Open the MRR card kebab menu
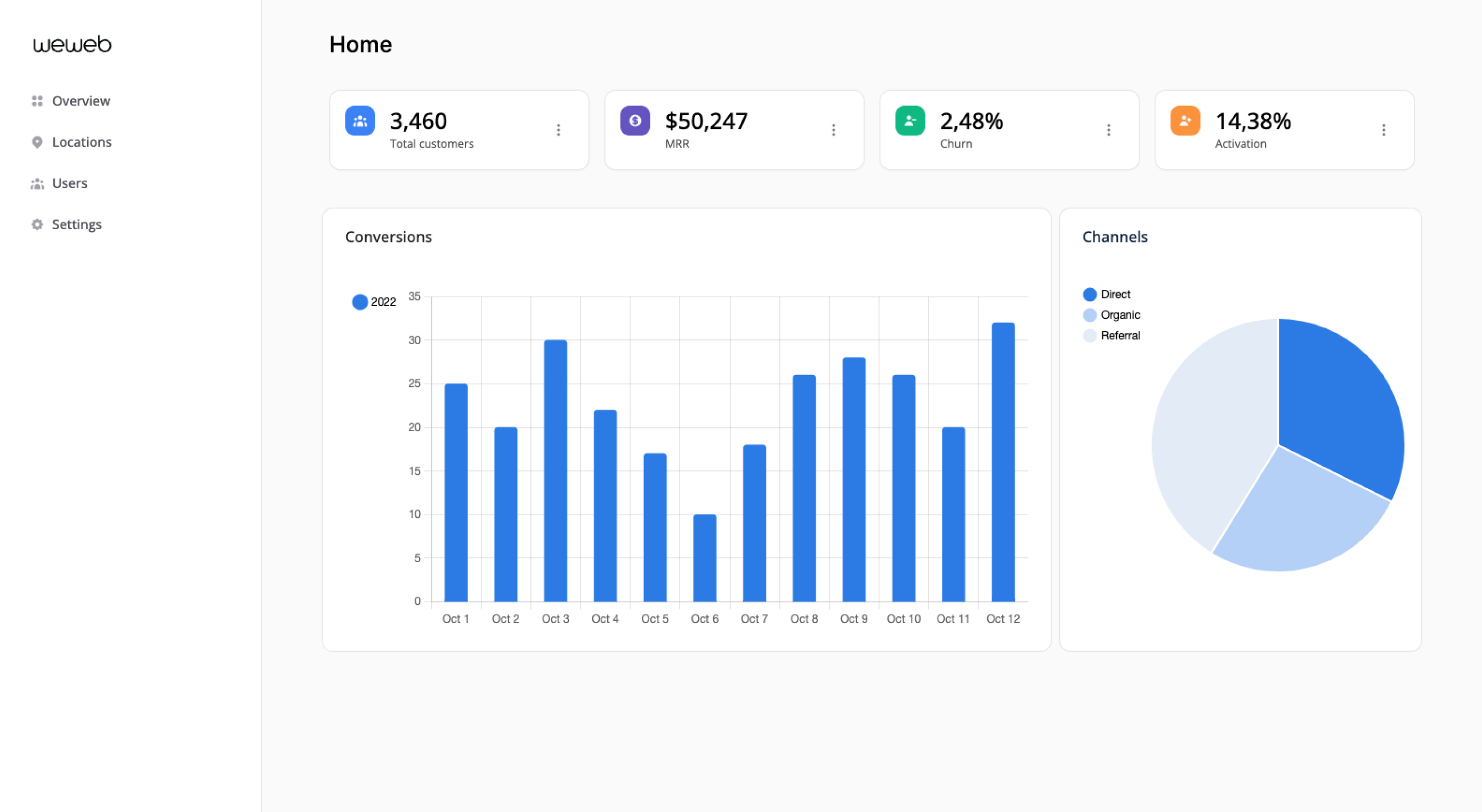 (x=833, y=130)
